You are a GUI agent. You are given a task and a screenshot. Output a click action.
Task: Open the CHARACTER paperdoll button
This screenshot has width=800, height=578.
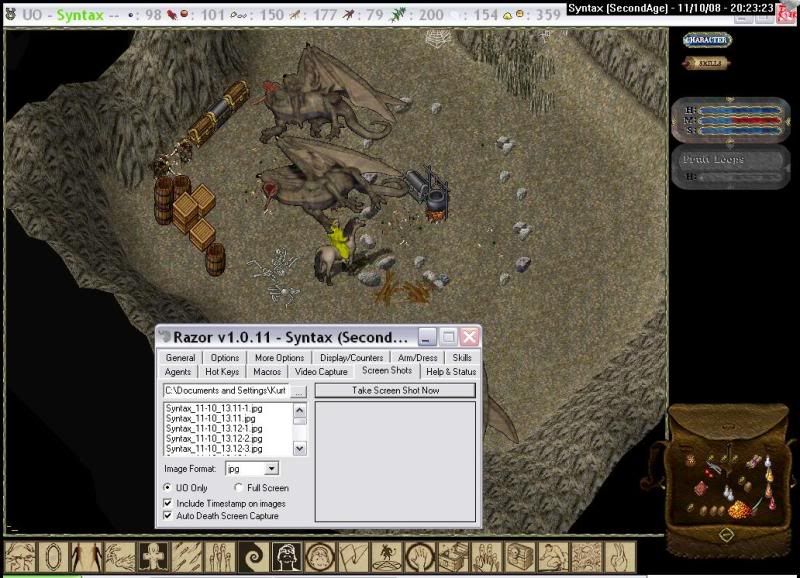(707, 40)
